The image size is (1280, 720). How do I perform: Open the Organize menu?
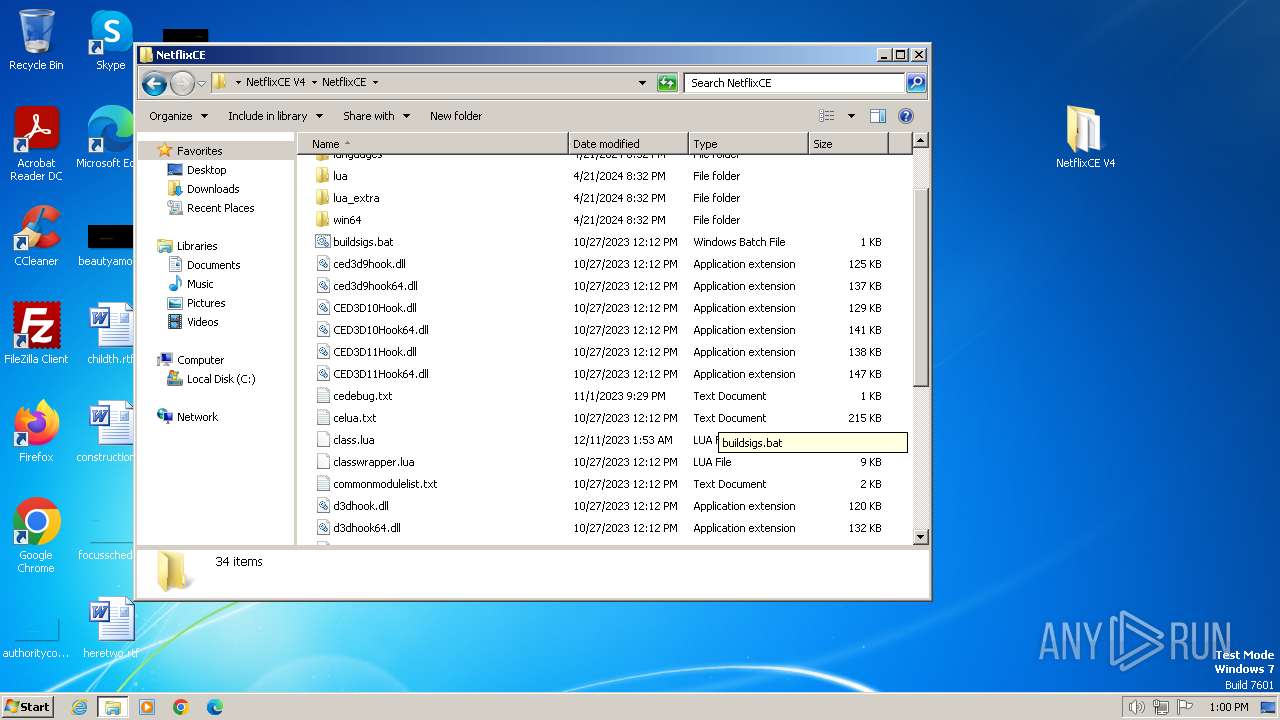(x=178, y=116)
